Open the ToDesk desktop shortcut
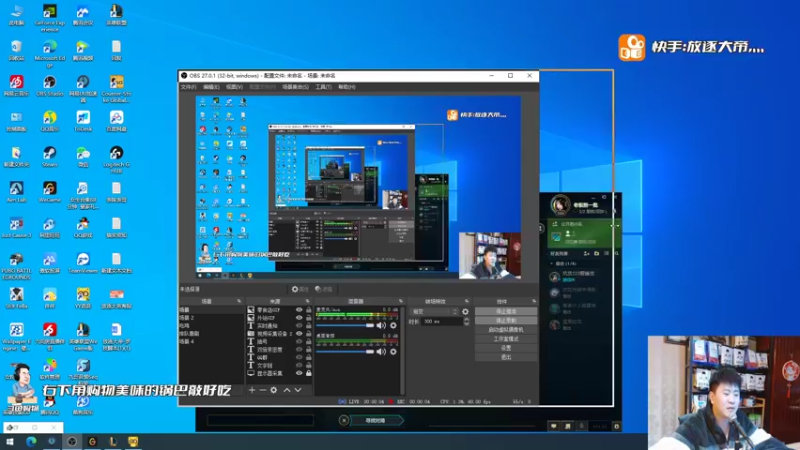This screenshot has width=800, height=450. click(83, 121)
